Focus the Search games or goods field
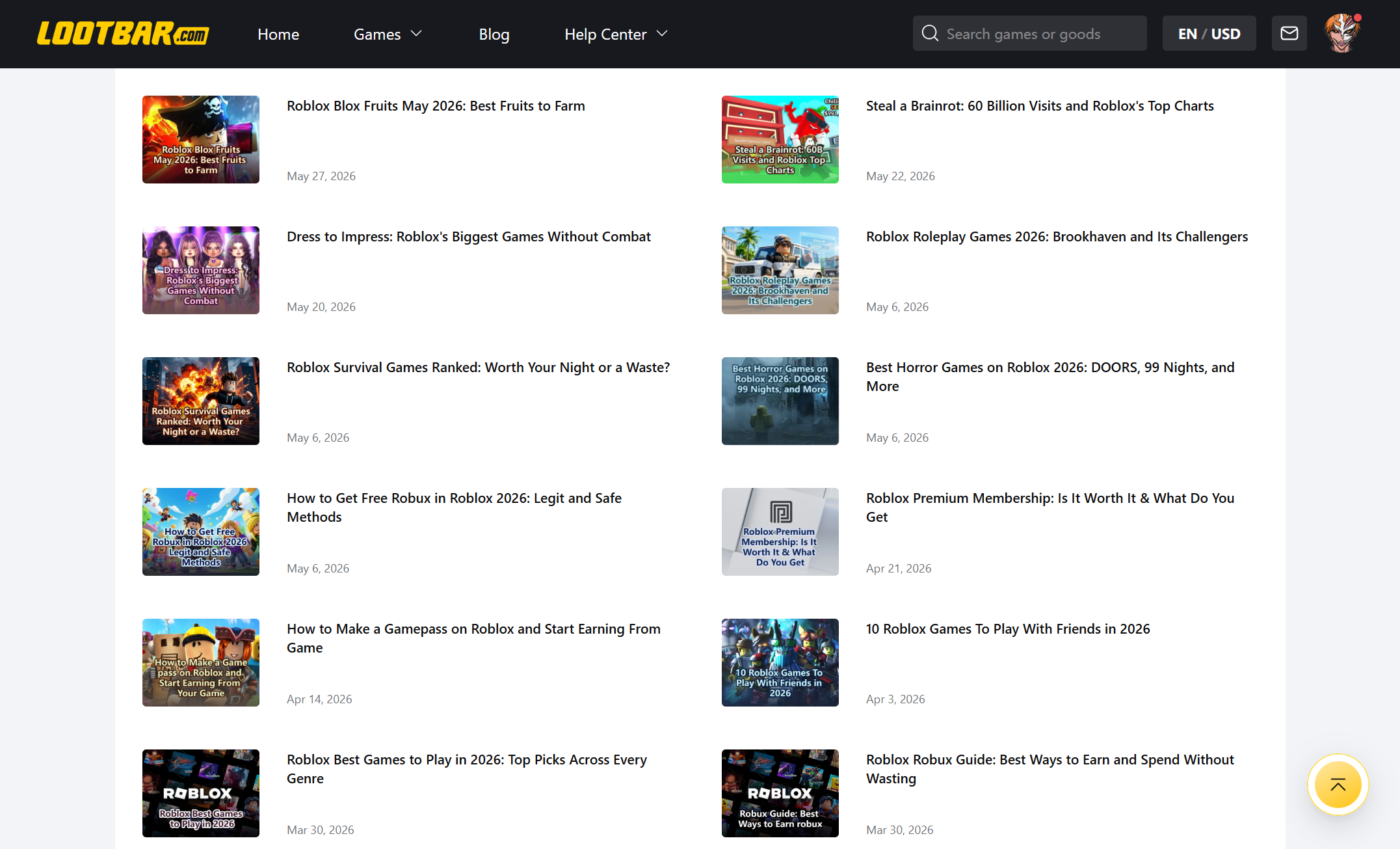 click(x=1029, y=33)
